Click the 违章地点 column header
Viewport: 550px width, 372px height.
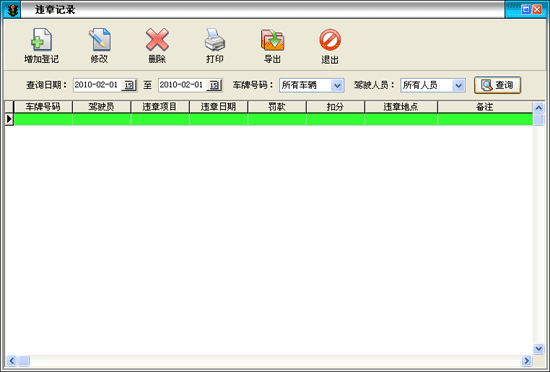401,107
